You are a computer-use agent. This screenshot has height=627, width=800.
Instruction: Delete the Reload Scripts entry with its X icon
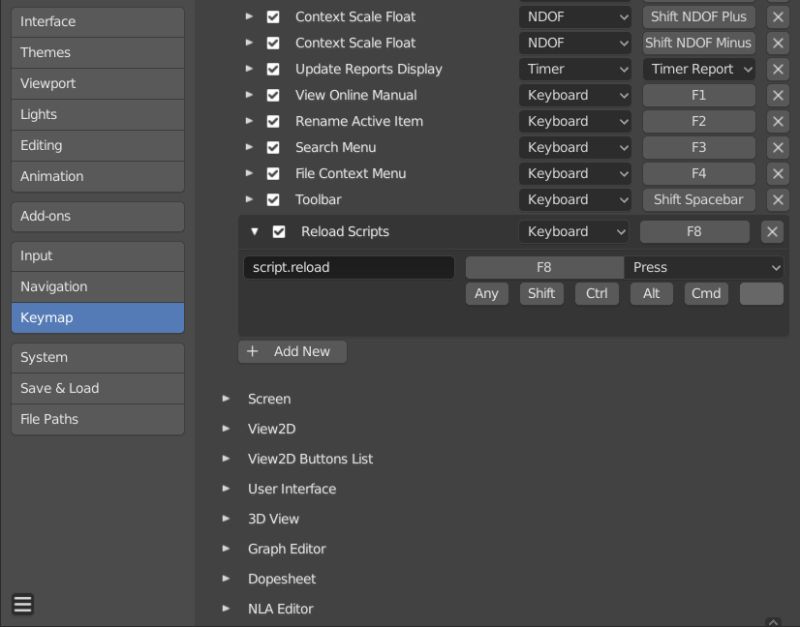[x=771, y=231]
